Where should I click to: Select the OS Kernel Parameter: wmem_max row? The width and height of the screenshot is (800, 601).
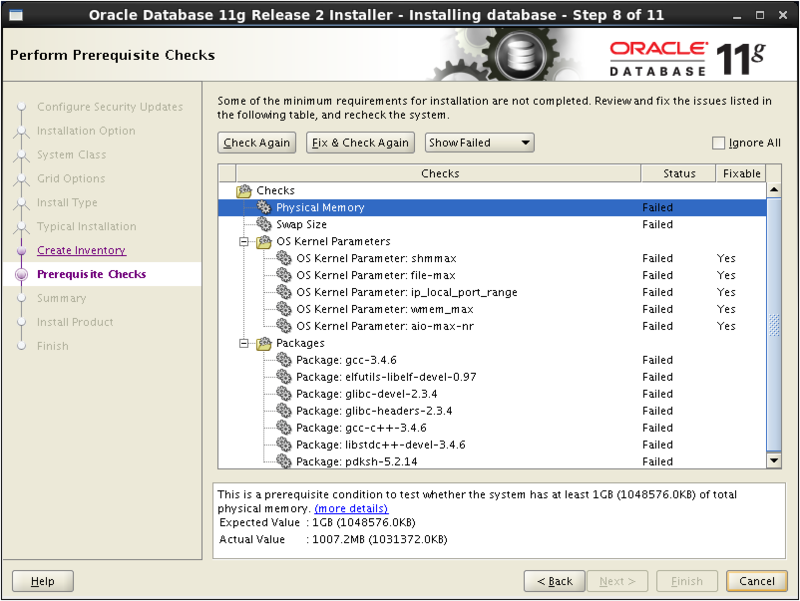point(492,309)
